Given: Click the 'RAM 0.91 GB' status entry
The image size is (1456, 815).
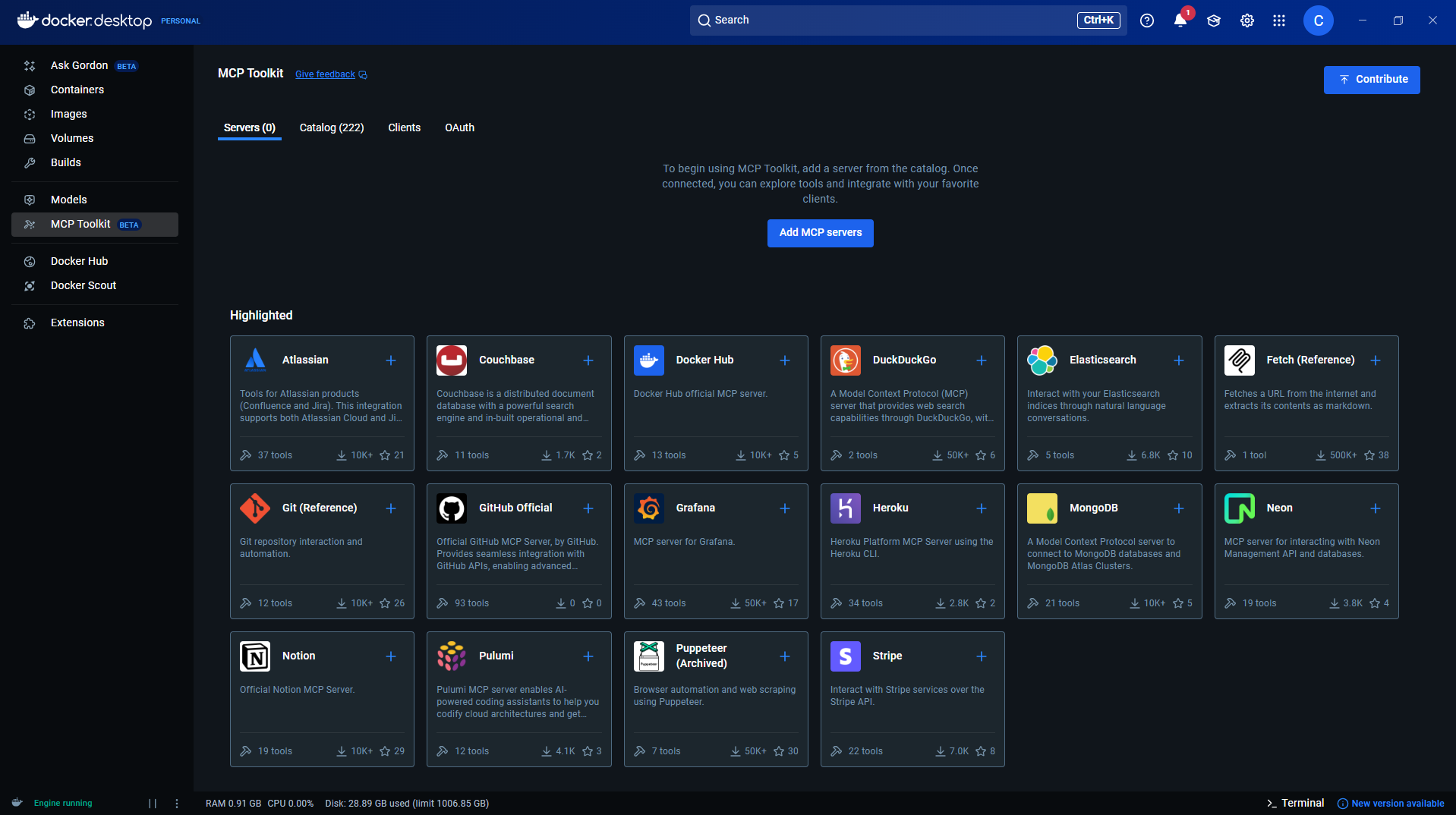Looking at the screenshot, I should click(233, 804).
